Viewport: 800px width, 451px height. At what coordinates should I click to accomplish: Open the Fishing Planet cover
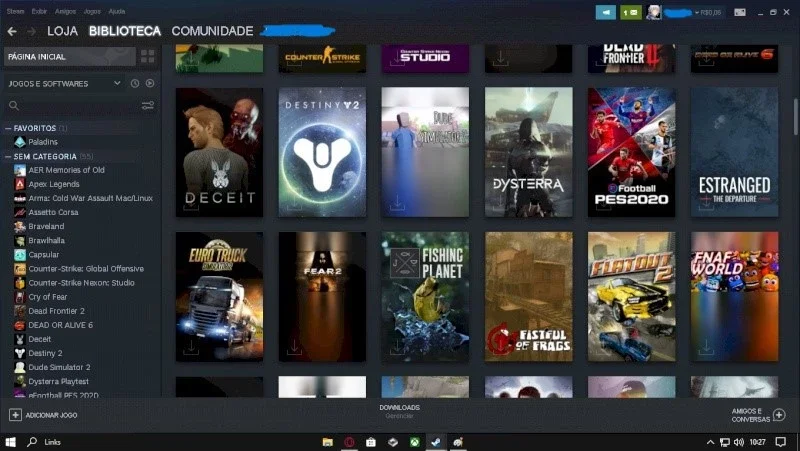[x=426, y=297]
